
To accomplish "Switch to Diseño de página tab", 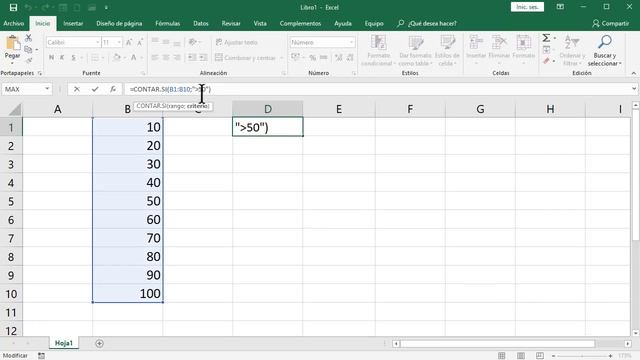I will 119,23.
